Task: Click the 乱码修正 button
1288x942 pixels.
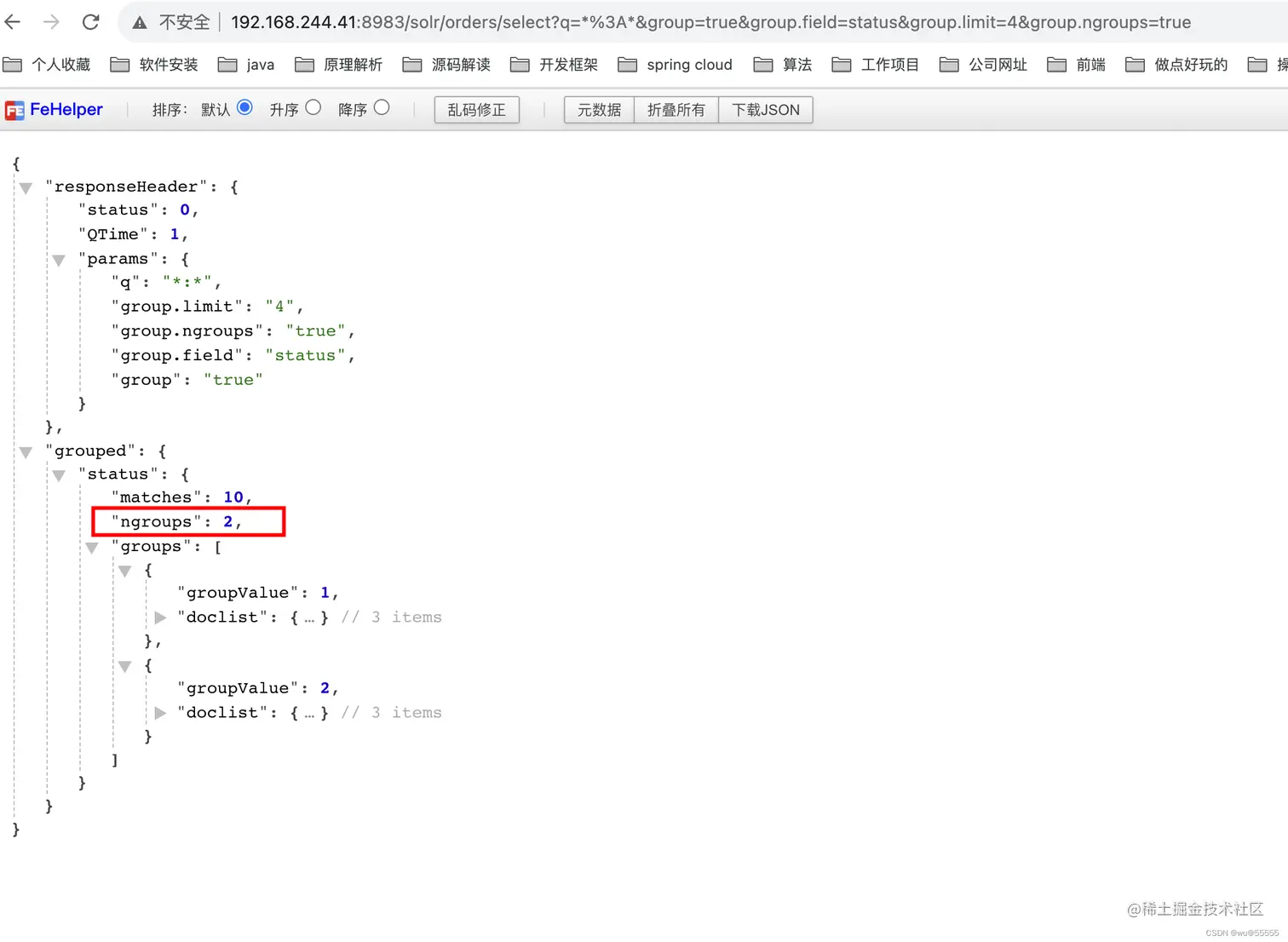Action: (x=477, y=110)
